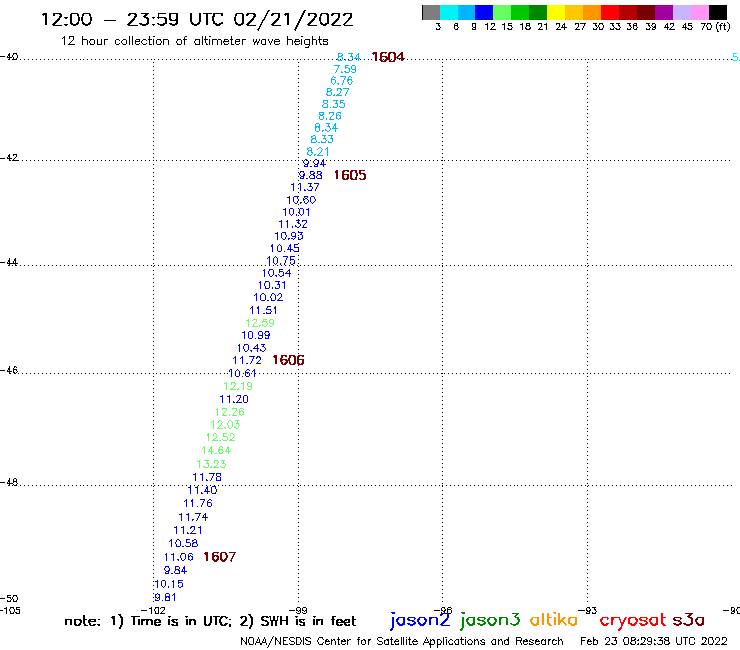Click the wave height value 8.21
The width and height of the screenshot is (740, 650).
318,152
